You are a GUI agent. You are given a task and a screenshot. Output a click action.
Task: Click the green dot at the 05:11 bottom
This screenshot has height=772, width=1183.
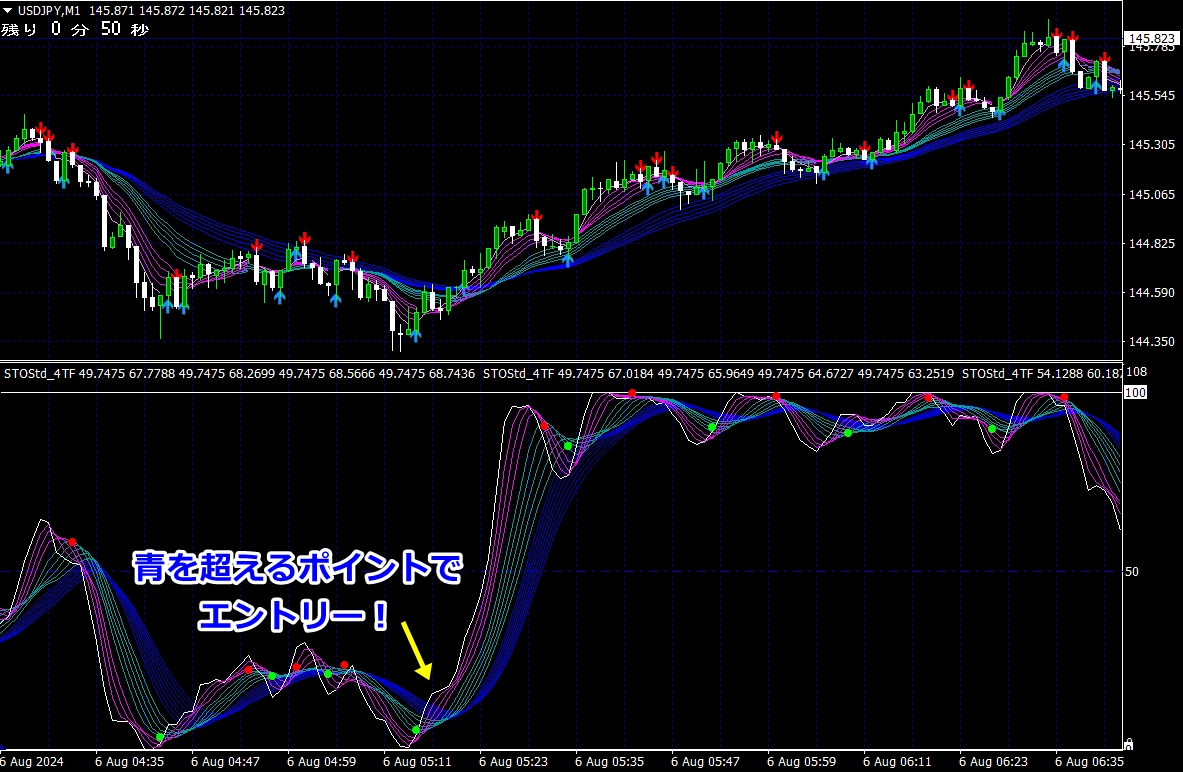click(416, 730)
